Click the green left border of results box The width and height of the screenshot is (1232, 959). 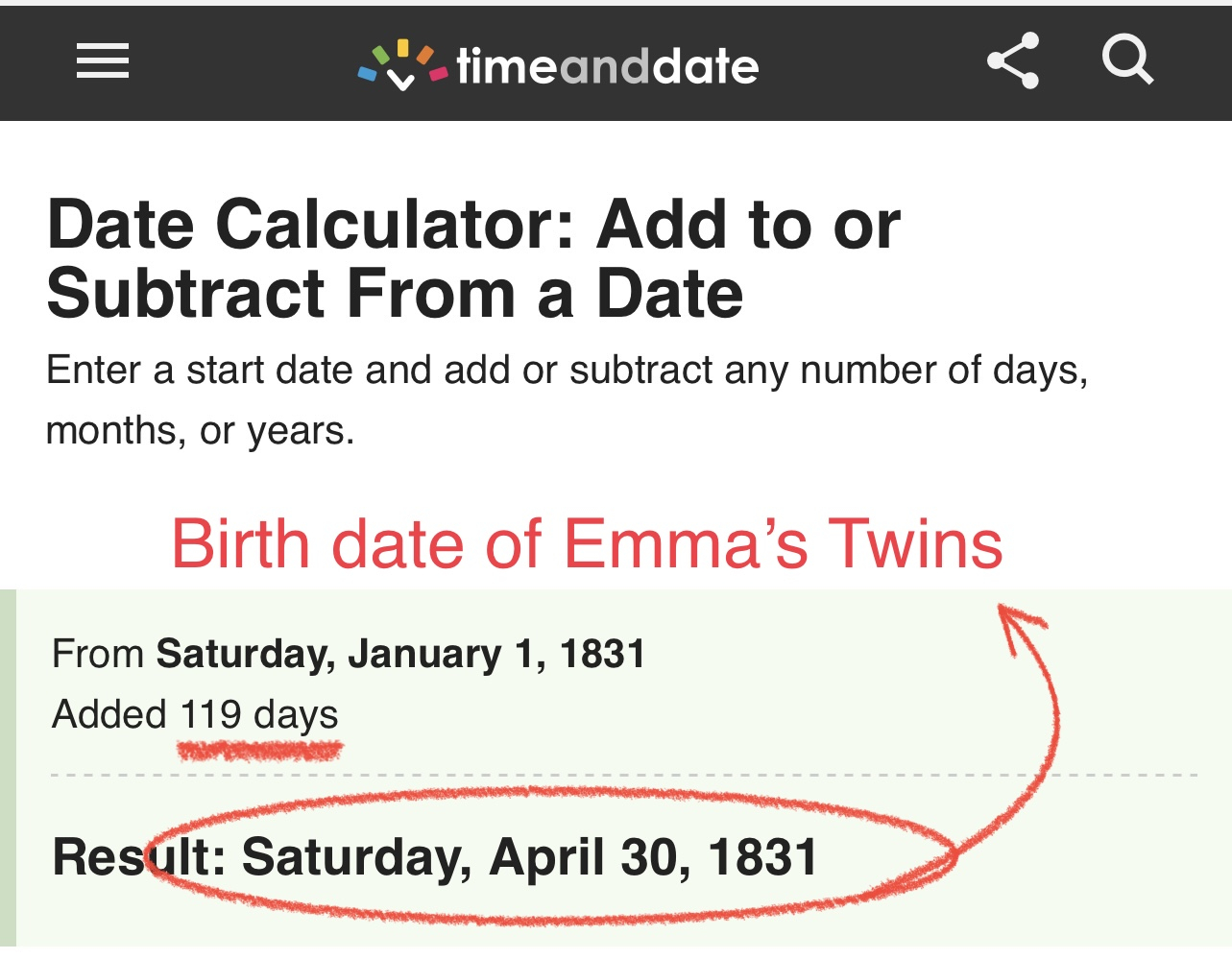click(8, 768)
